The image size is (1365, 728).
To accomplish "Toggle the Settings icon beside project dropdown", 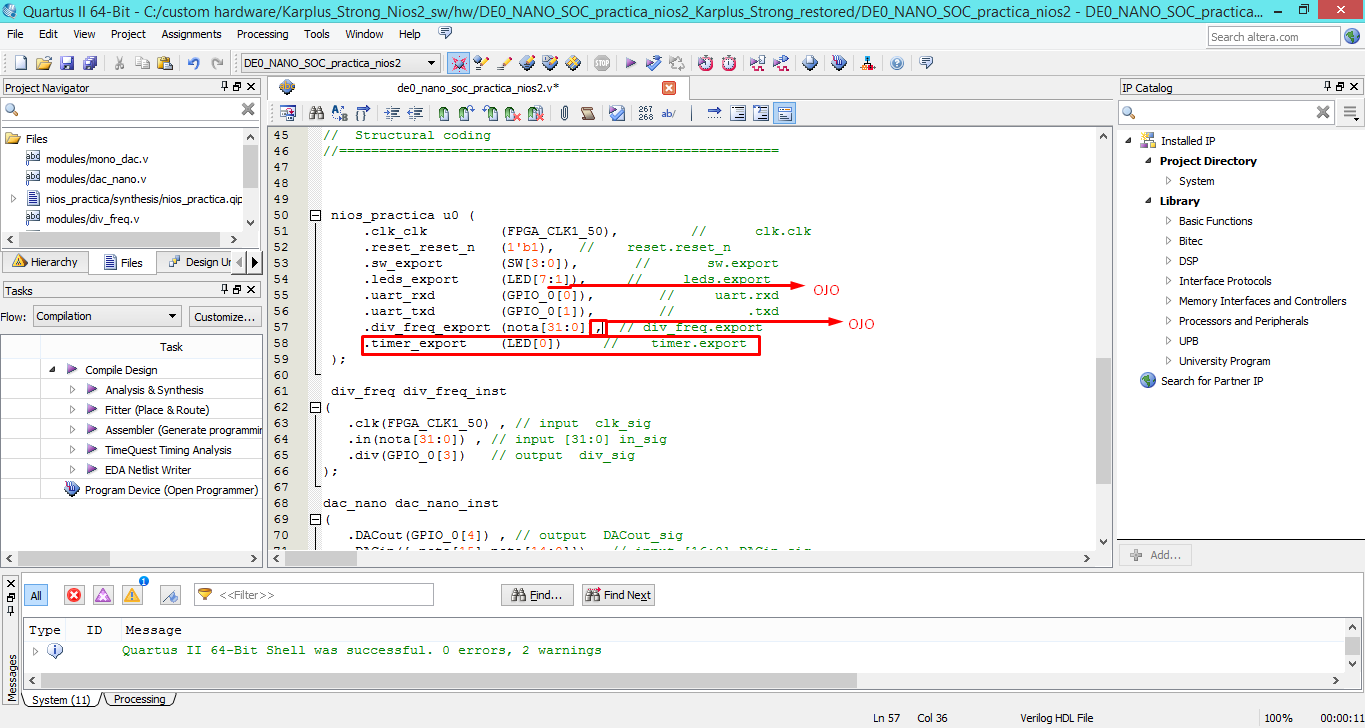I will point(459,63).
